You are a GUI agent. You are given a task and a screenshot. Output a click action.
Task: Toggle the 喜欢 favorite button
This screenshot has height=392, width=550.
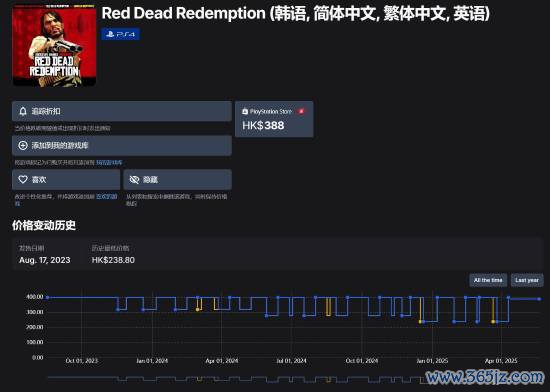(66, 180)
